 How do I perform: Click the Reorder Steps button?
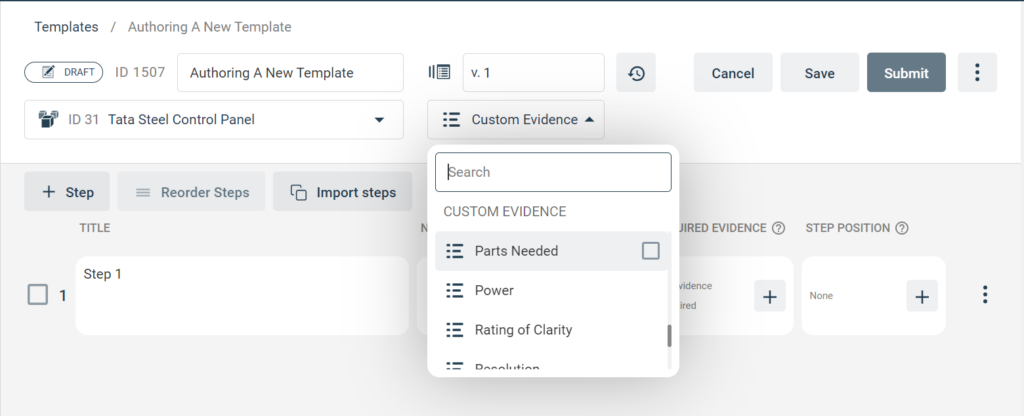[191, 192]
